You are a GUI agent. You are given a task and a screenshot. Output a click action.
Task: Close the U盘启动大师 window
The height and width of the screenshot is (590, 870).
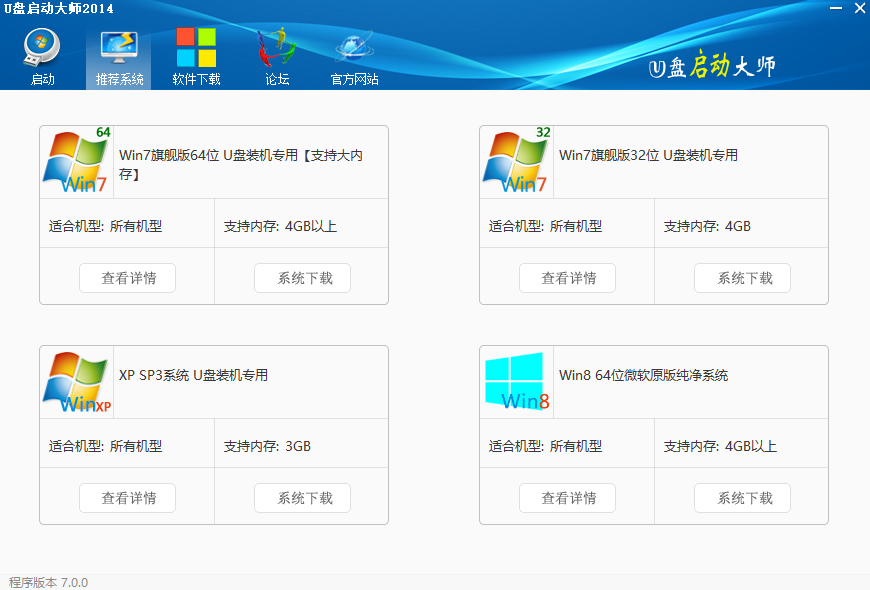click(860, 8)
